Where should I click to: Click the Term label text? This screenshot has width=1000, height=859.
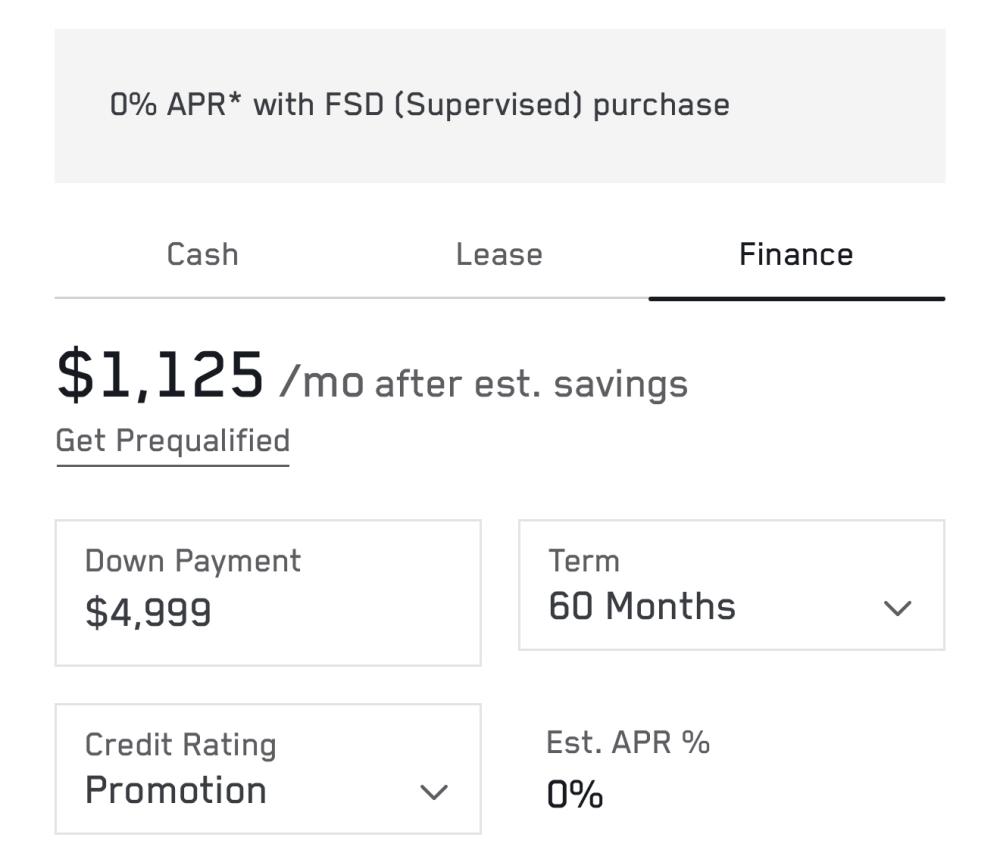click(x=583, y=561)
